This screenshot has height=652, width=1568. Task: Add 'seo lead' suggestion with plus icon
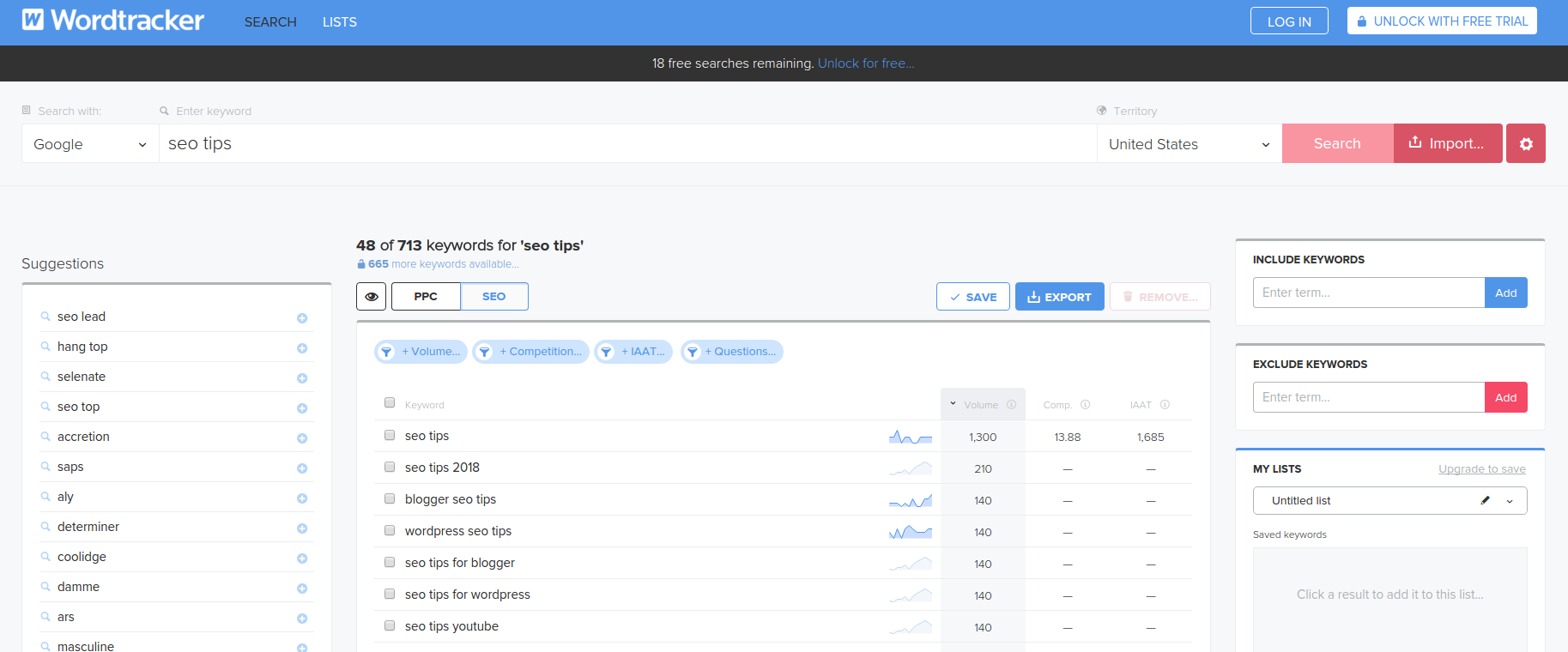click(x=302, y=318)
